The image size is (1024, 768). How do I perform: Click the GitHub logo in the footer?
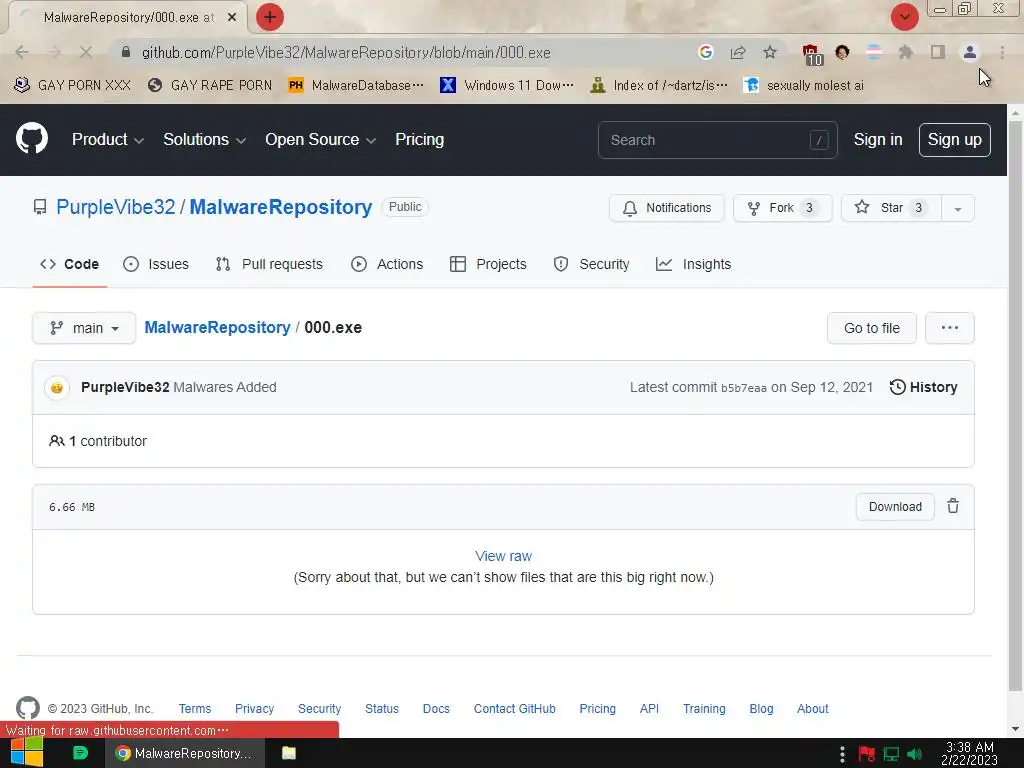coord(27,708)
